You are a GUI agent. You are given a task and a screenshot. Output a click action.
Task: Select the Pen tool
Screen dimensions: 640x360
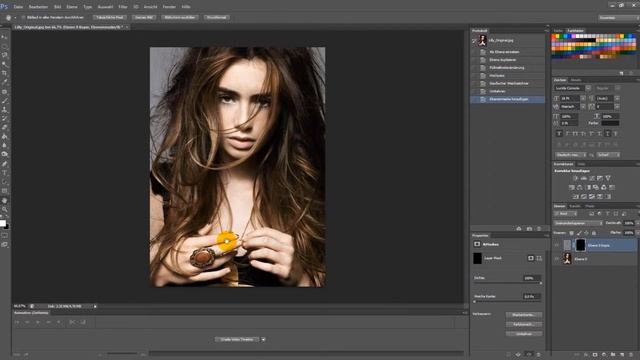point(4,164)
